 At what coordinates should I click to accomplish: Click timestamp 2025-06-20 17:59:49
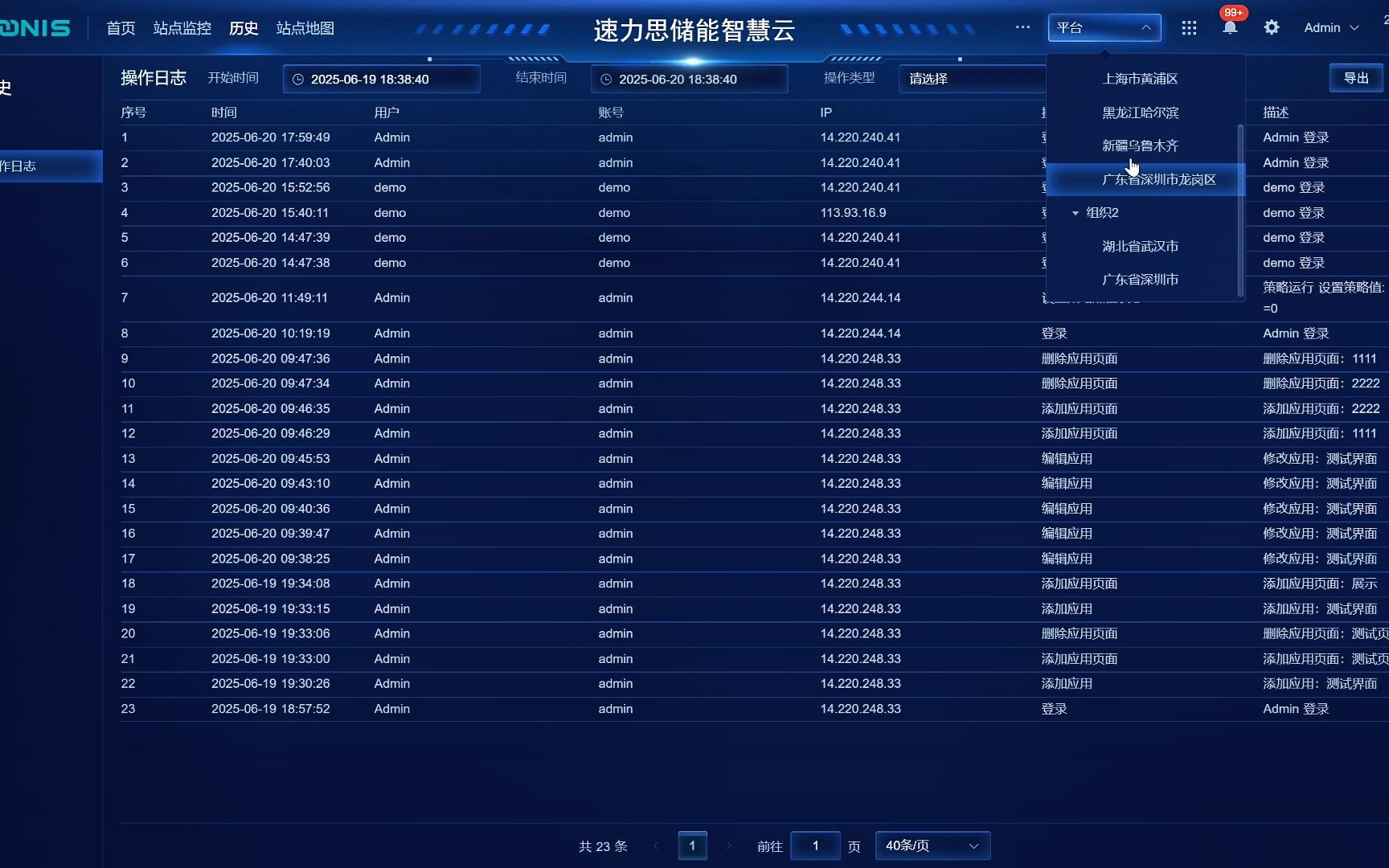coord(271,137)
